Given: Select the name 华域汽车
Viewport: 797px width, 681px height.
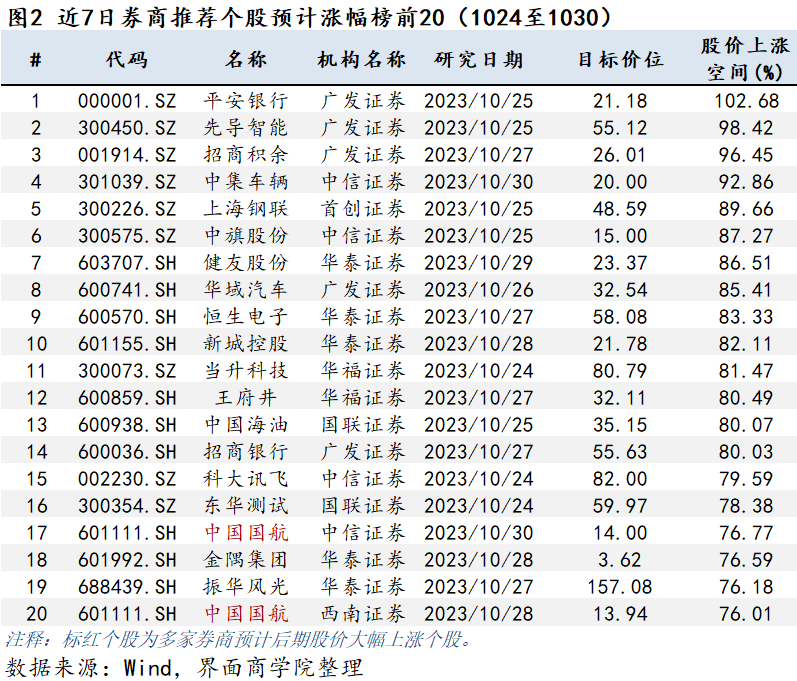Looking at the screenshot, I should click(246, 290).
